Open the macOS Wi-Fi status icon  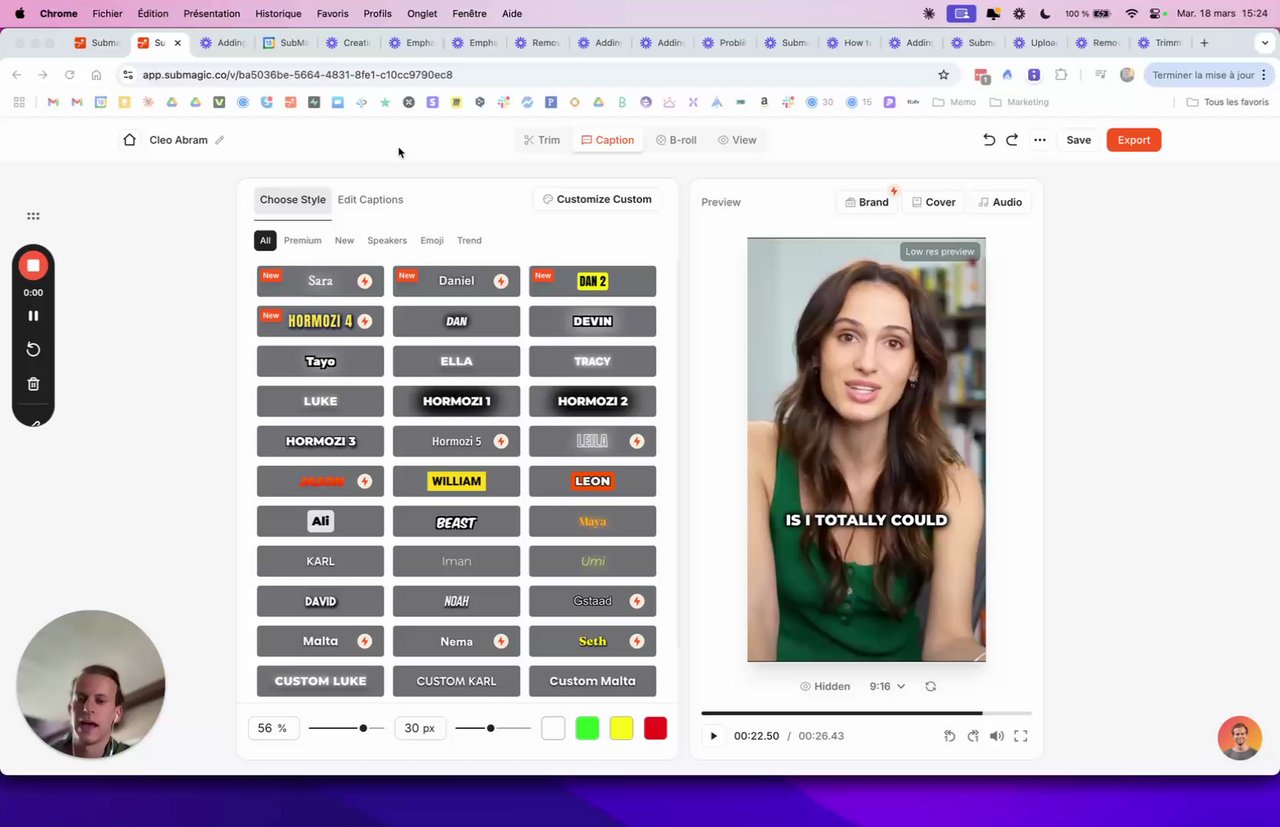click(1131, 14)
